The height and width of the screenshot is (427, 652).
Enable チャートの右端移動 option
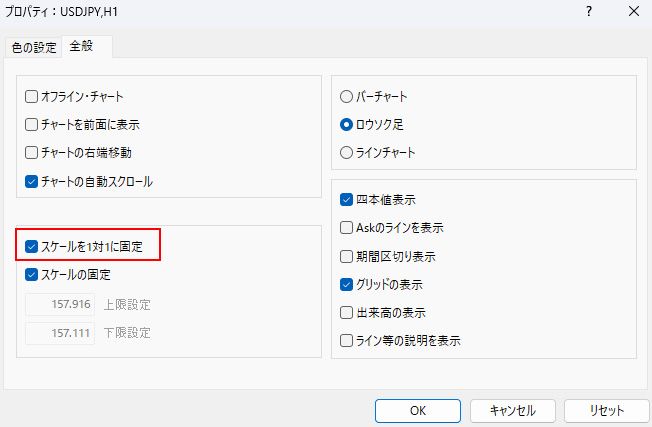(x=32, y=153)
